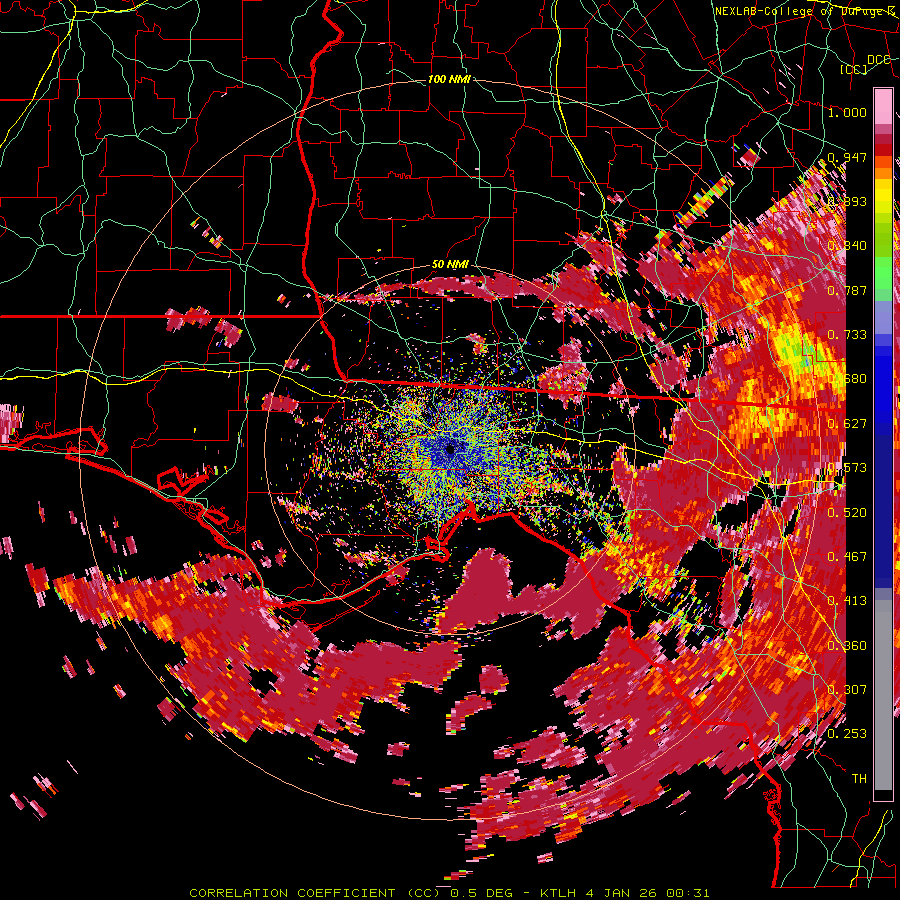Click the 0.360 scale value
This screenshot has width=900, height=900.
click(x=847, y=646)
